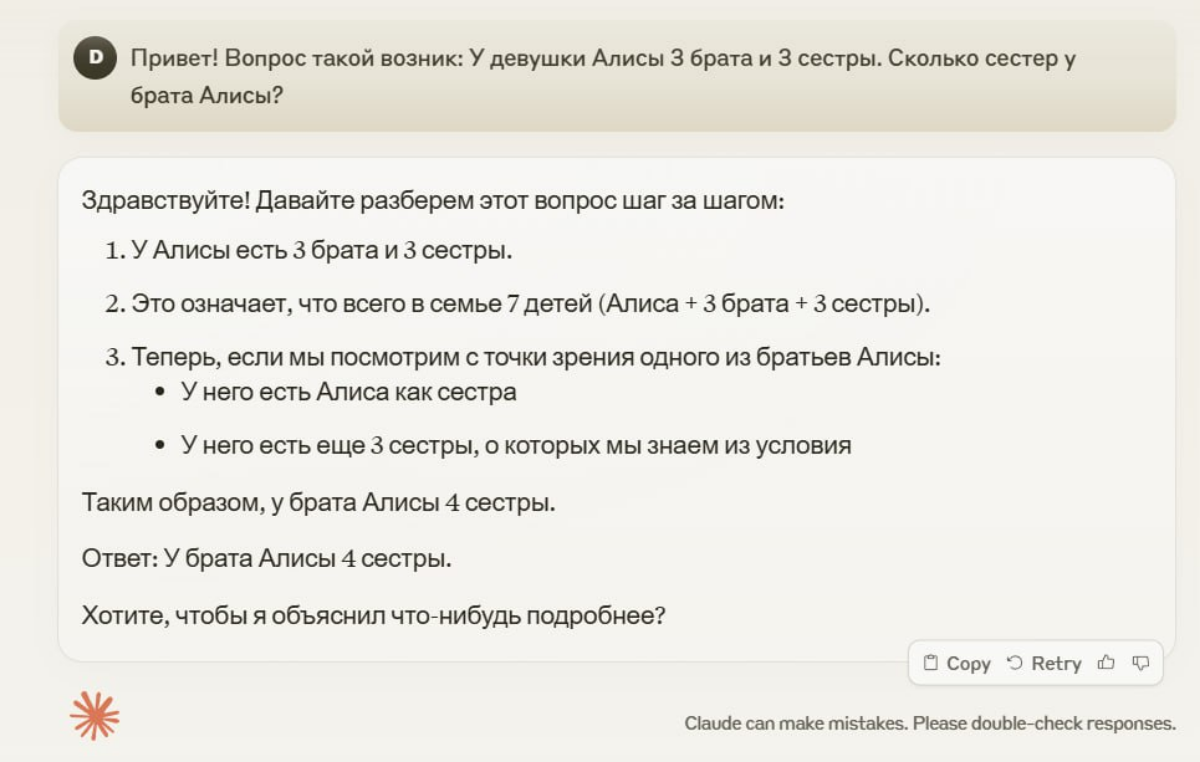
Task: Click the line 'Таким образом, у брата Алисы'
Action: pos(318,503)
